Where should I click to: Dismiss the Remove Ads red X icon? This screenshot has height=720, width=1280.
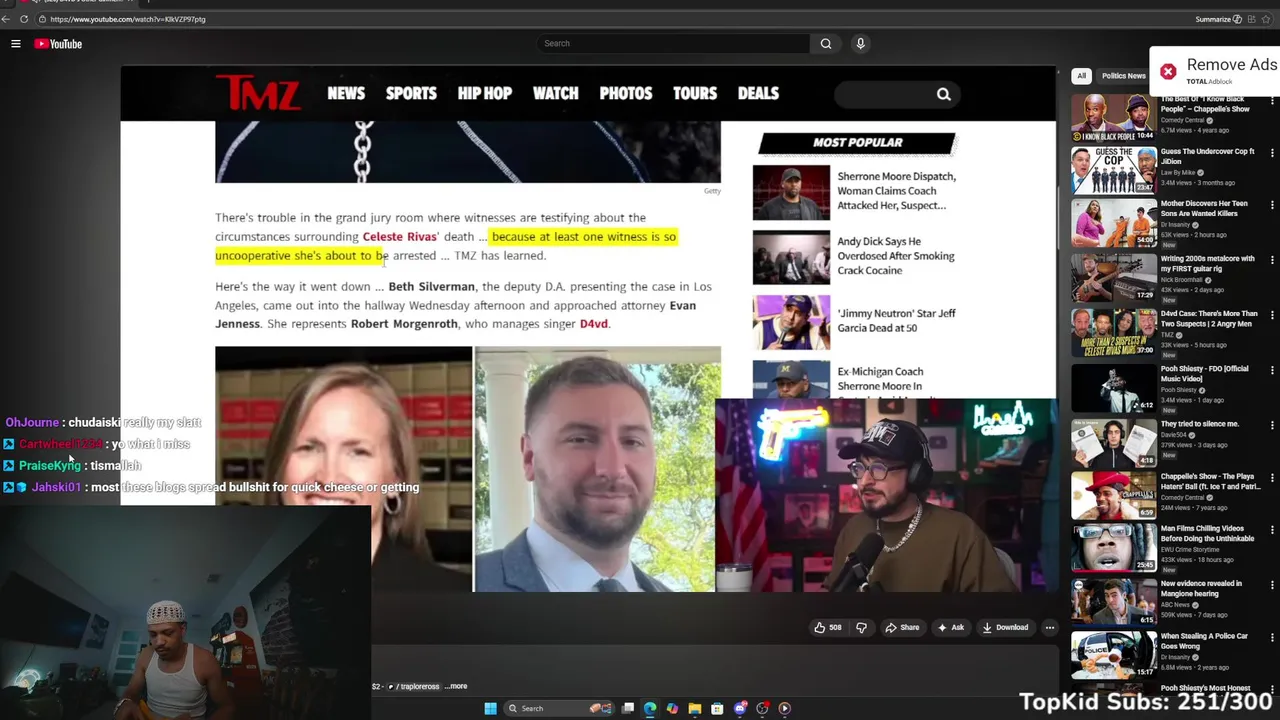tap(1168, 71)
